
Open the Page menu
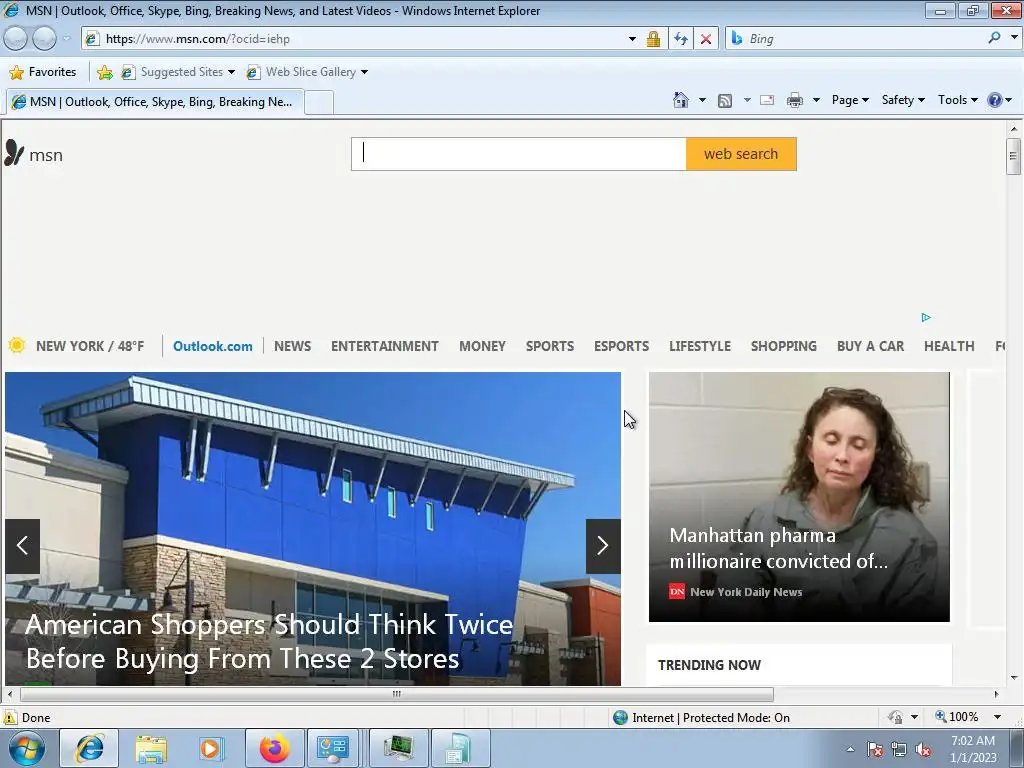(x=850, y=100)
